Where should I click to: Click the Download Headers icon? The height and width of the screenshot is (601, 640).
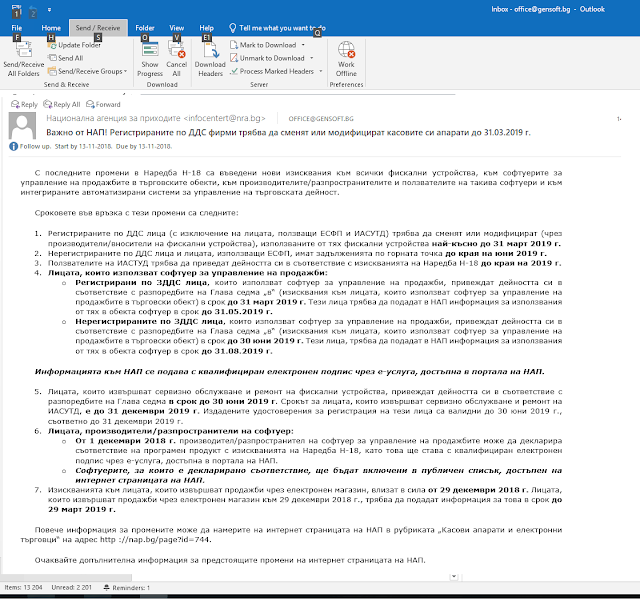[x=210, y=59]
